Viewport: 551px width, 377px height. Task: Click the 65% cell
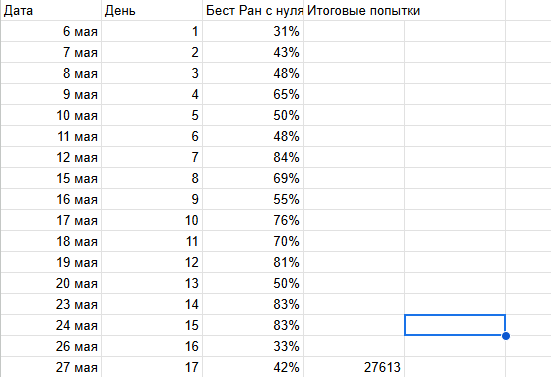point(253,94)
